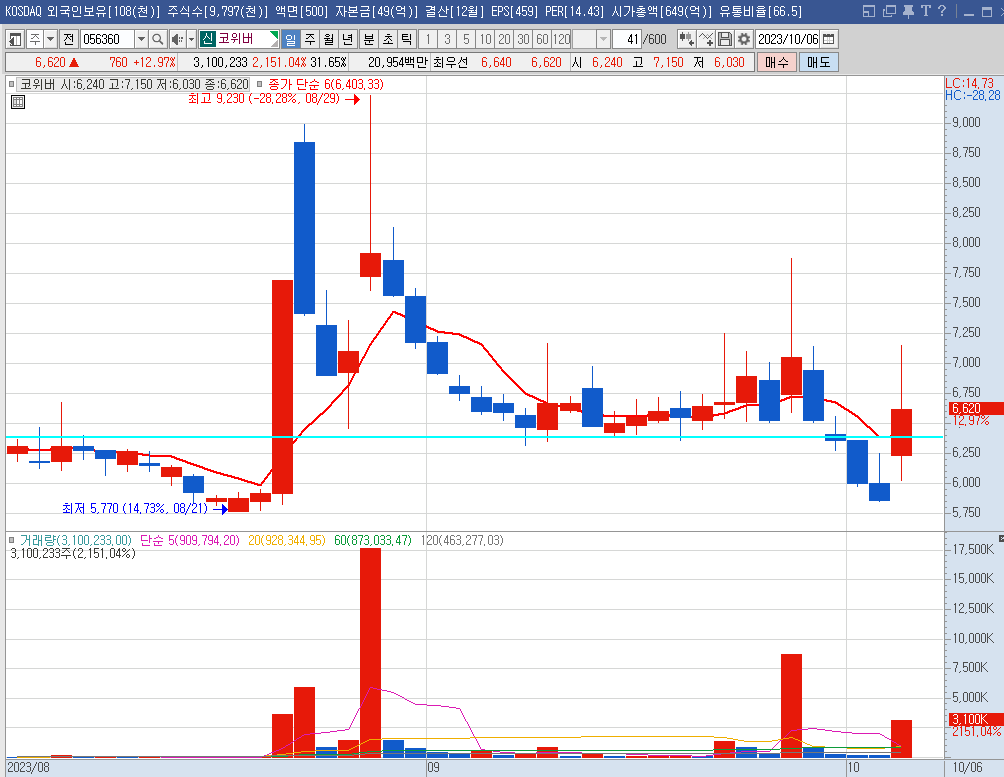Screen dimensions: 1004x777
Task: Click the green 신 badge next to 코위버
Action: 207,38
